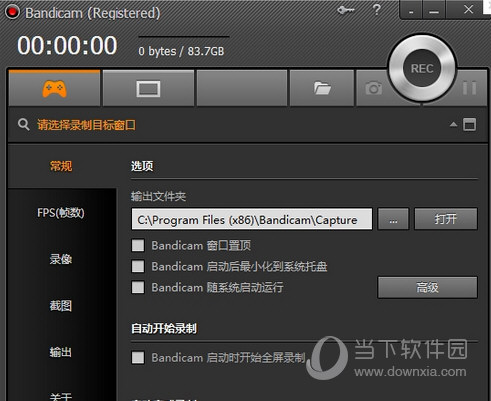Click the 高级 advanced button
This screenshot has width=491, height=401.
coord(427,287)
